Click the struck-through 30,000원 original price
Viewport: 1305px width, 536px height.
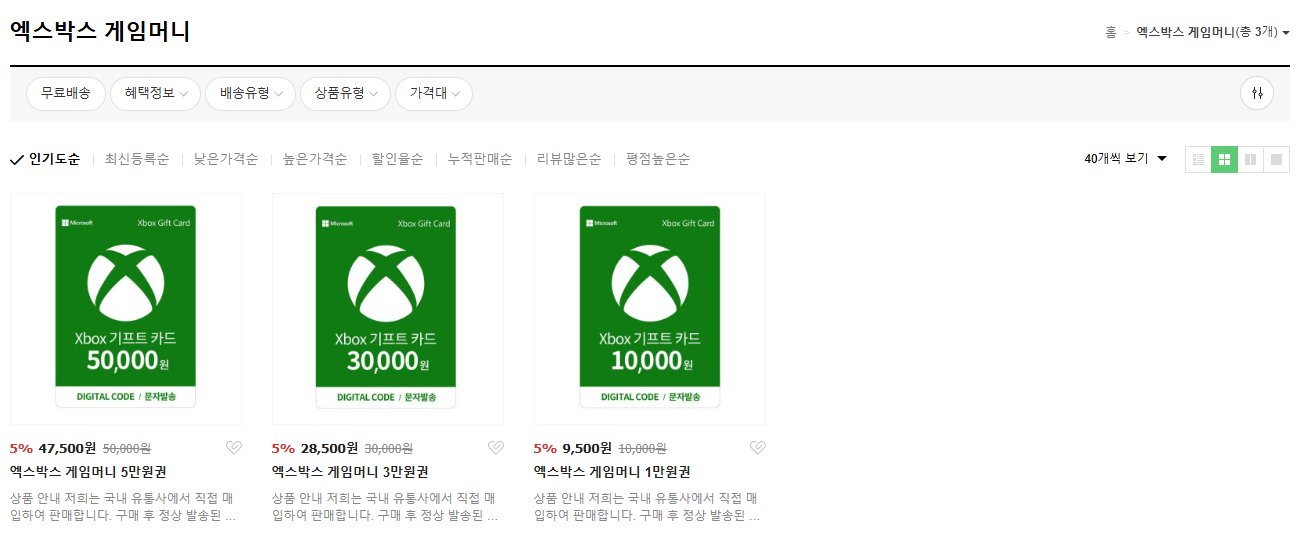point(389,449)
